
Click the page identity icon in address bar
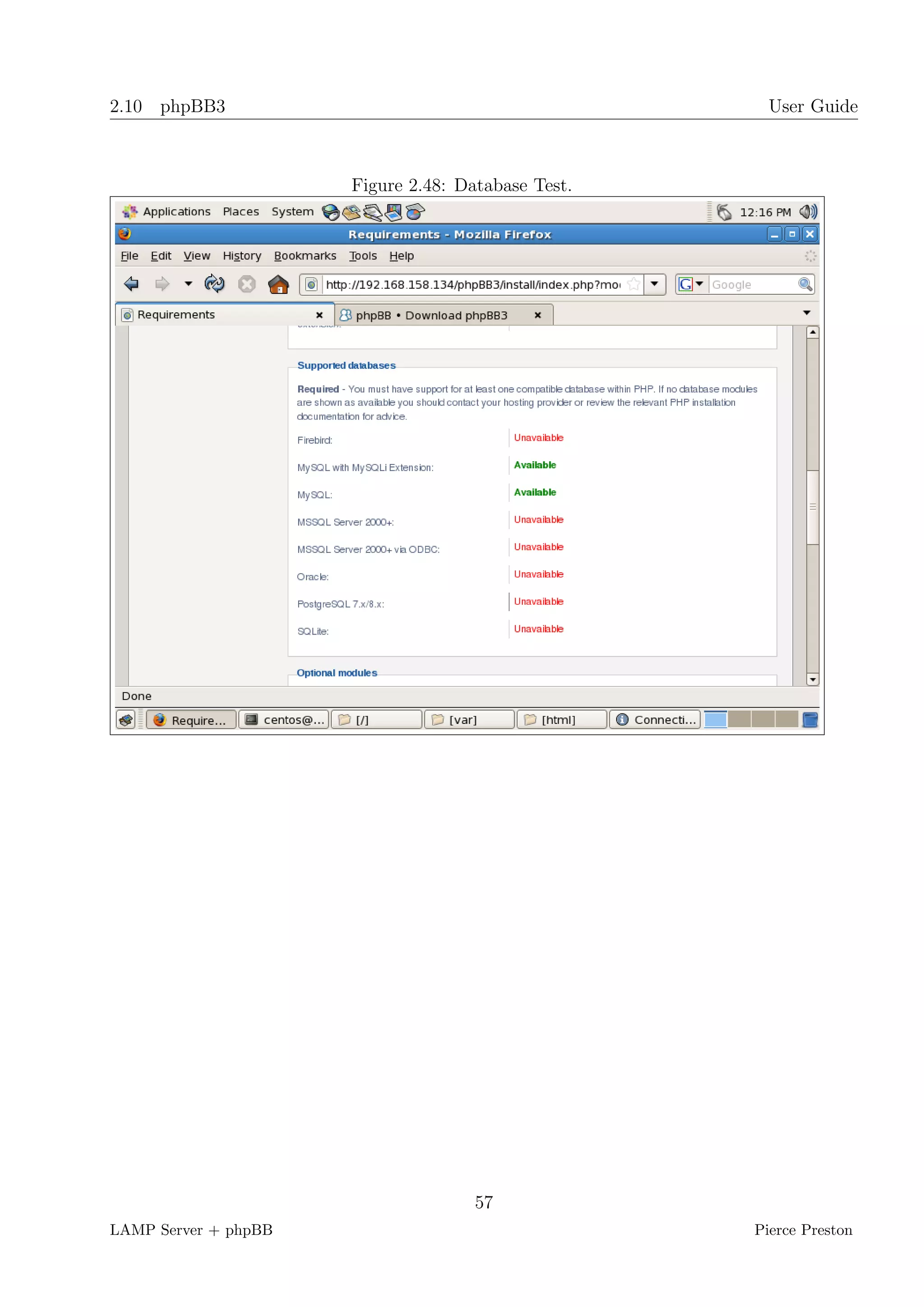311,285
